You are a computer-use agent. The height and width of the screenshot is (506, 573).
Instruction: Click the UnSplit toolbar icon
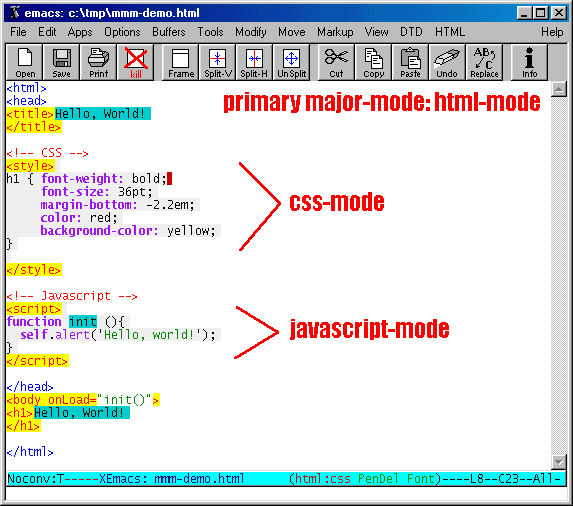(291, 62)
